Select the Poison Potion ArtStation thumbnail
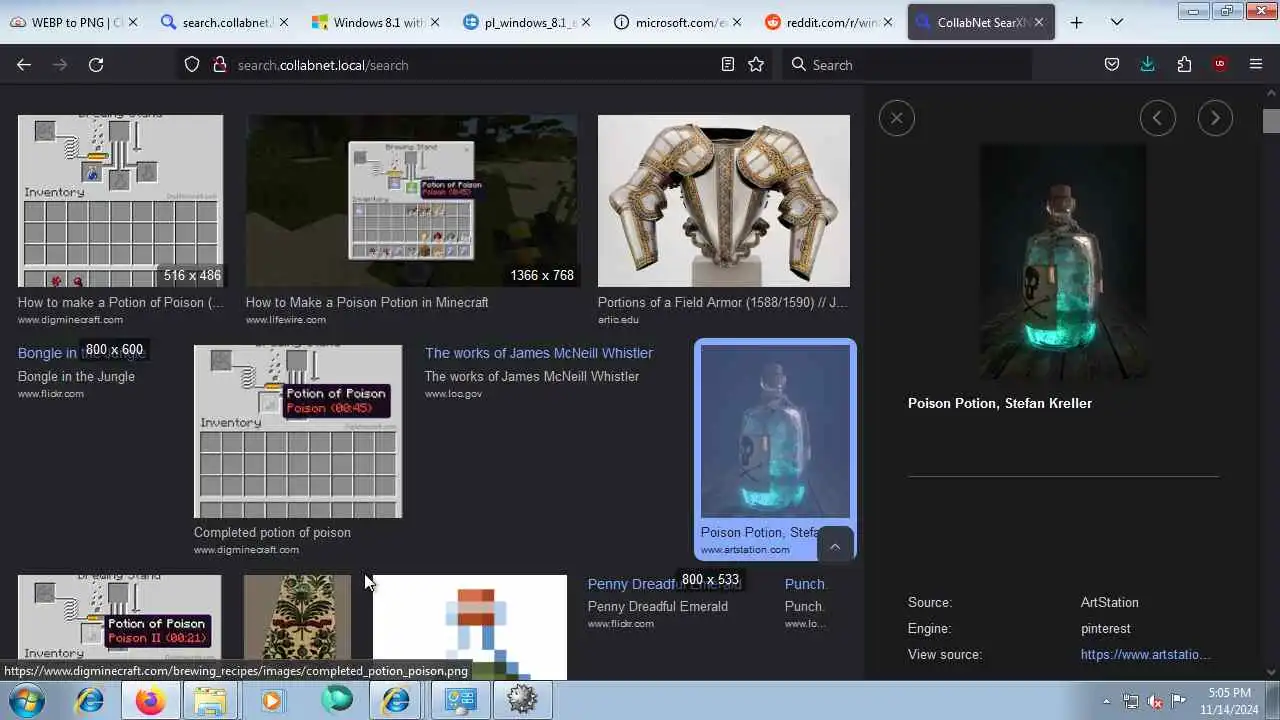The height and width of the screenshot is (720, 1280). (775, 432)
